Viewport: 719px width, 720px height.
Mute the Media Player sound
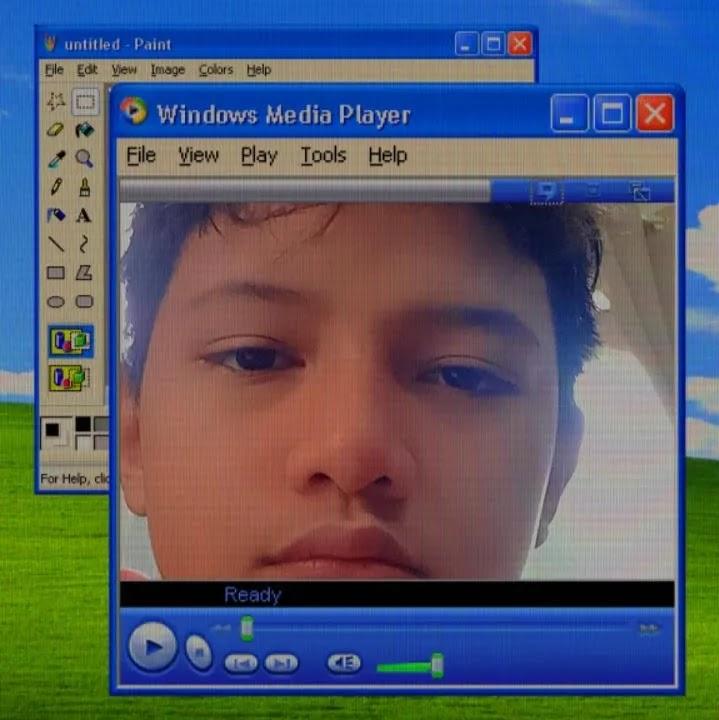[344, 663]
